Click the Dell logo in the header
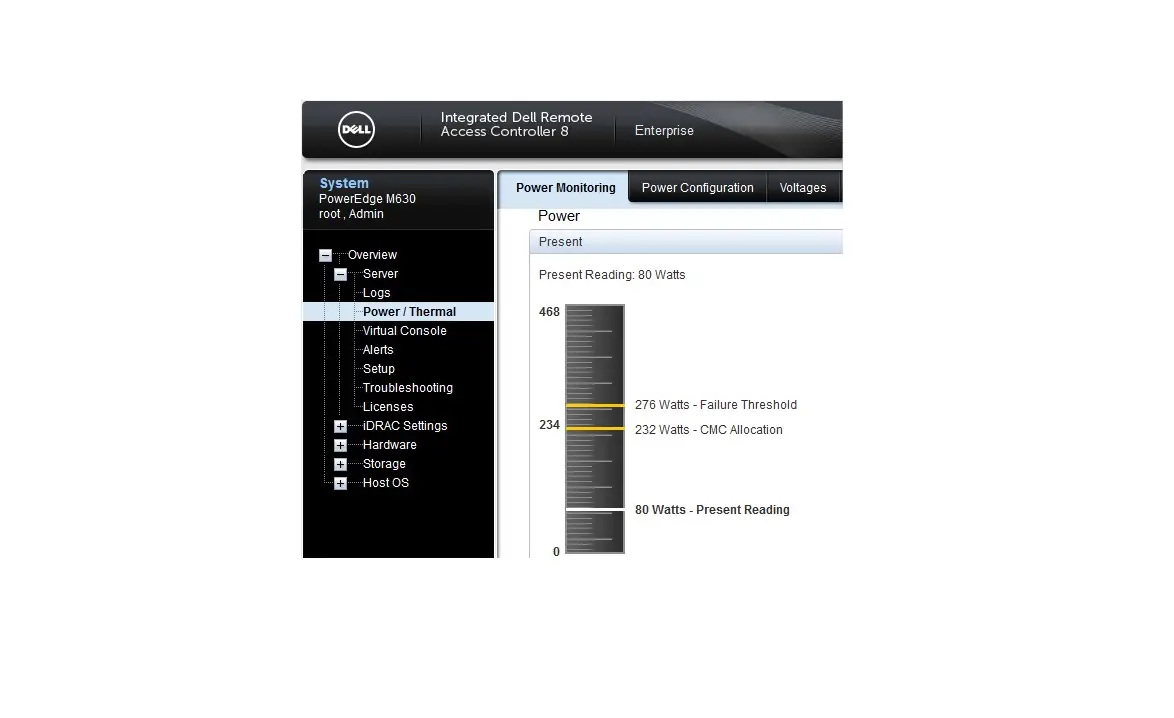 tap(358, 129)
